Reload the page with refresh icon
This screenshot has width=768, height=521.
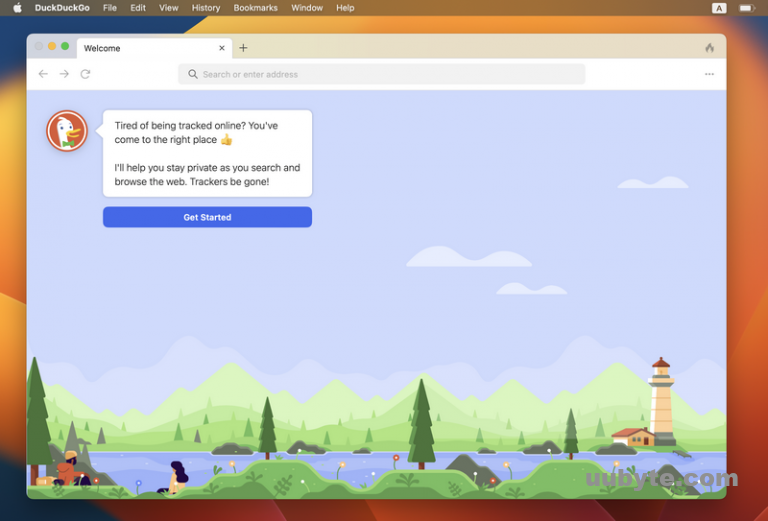[85, 74]
